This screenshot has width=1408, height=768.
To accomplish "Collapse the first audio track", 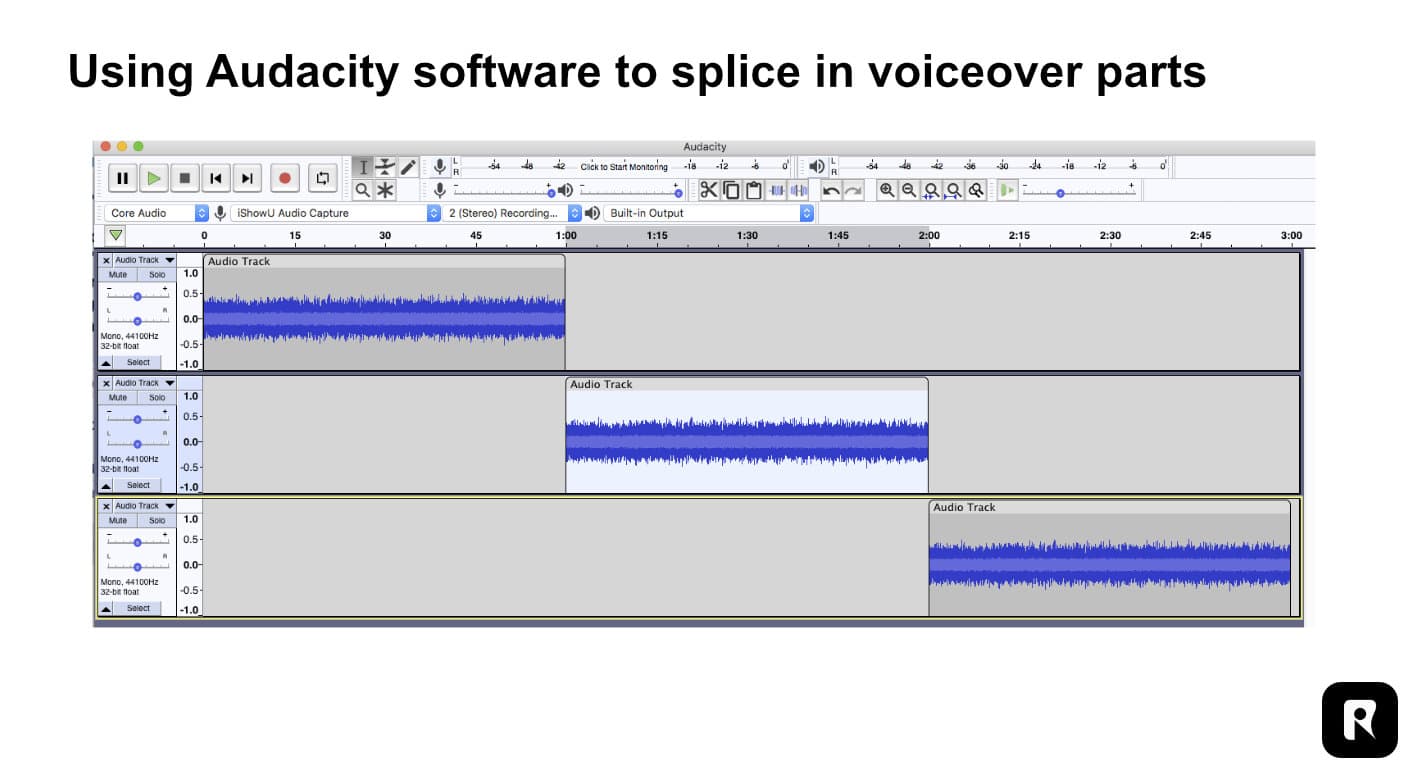I will tap(106, 362).
